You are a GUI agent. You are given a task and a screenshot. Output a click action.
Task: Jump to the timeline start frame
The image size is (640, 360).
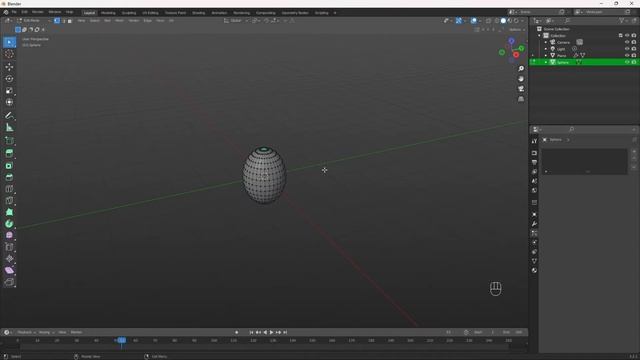(251, 332)
